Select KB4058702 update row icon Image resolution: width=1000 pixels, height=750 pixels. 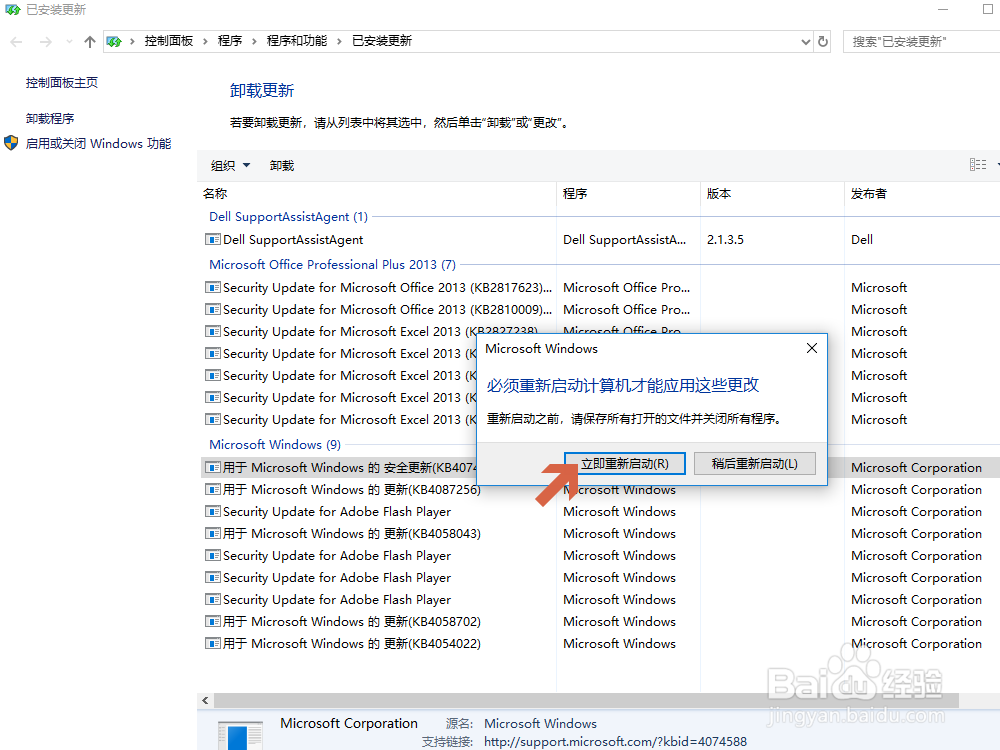[x=212, y=622]
